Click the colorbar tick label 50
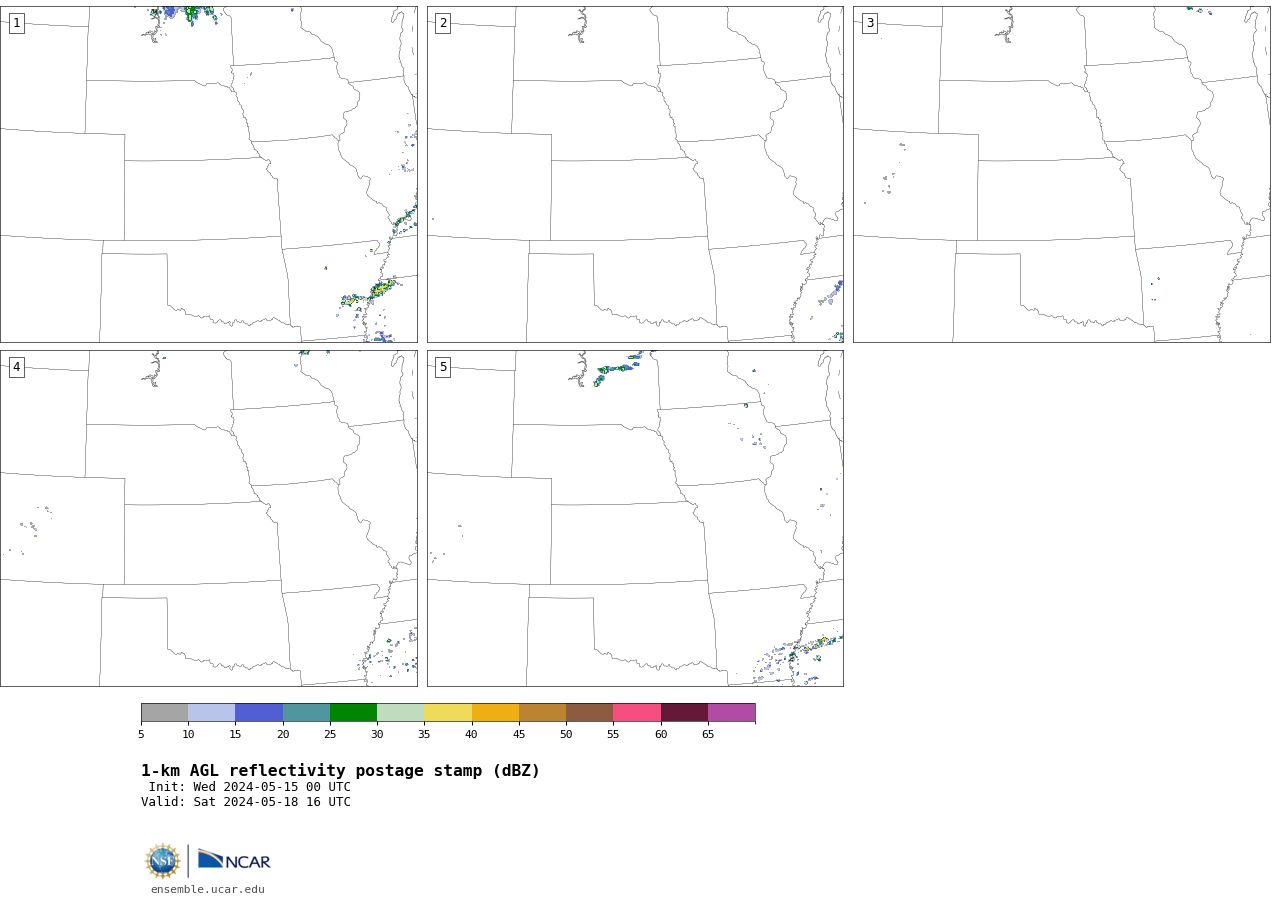This screenshot has width=1280, height=901. point(566,735)
